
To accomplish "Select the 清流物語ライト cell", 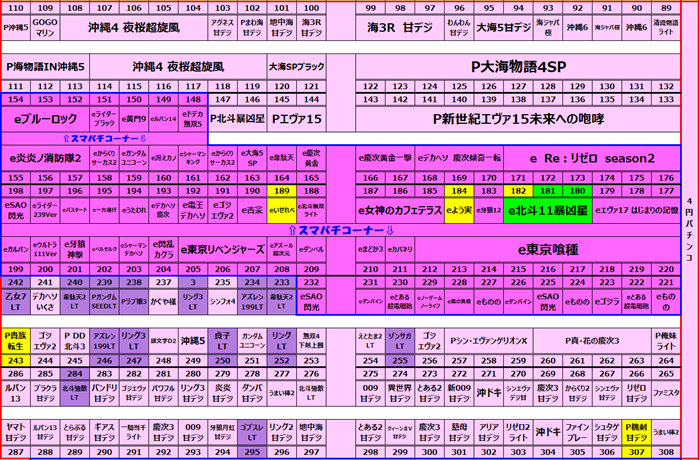I will [x=666, y=27].
